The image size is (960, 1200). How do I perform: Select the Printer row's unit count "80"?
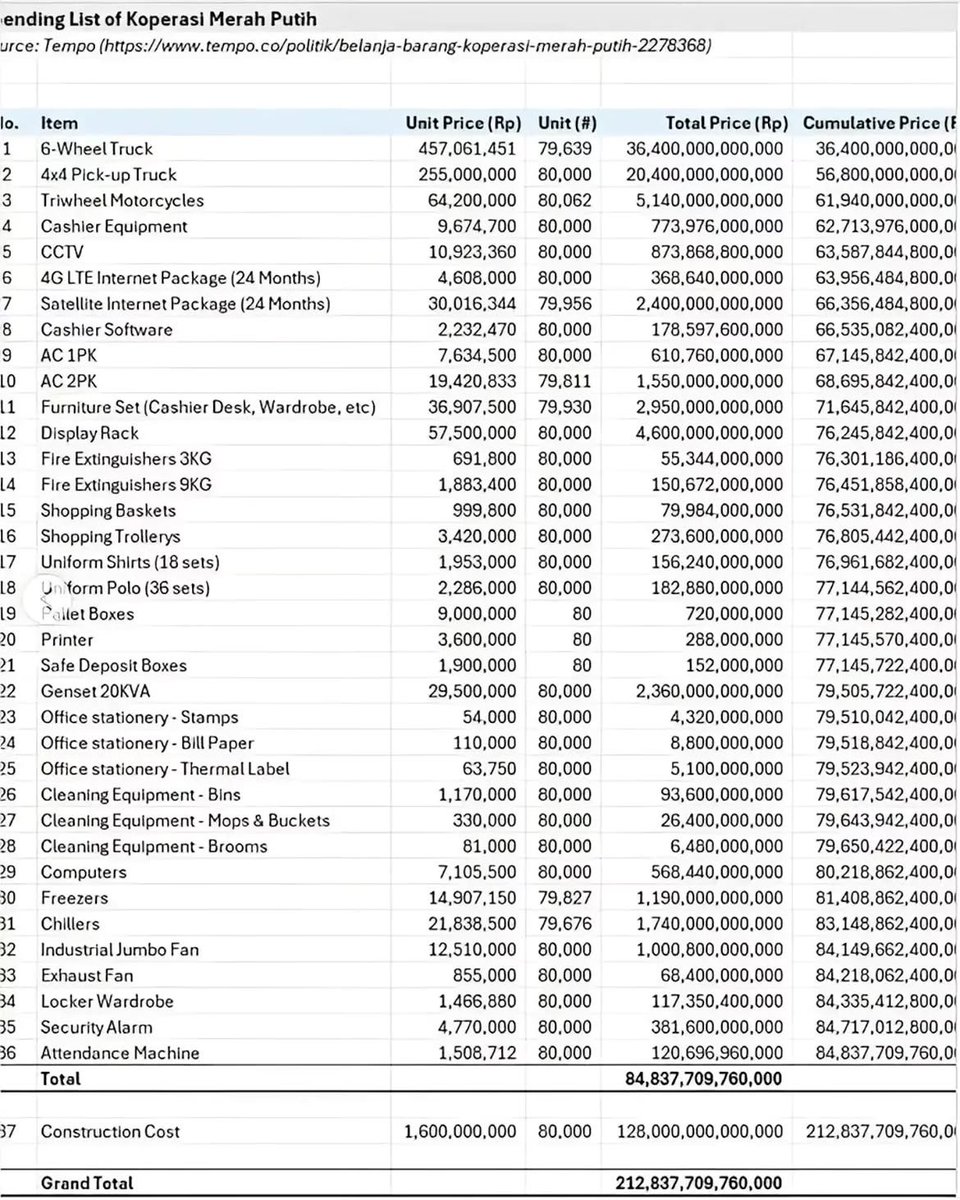coord(582,640)
